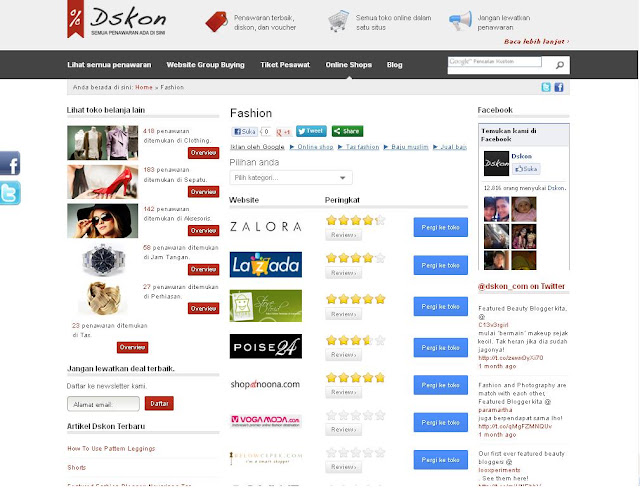Click Home in the breadcrumb
This screenshot has height=488, width=640.
coord(144,87)
